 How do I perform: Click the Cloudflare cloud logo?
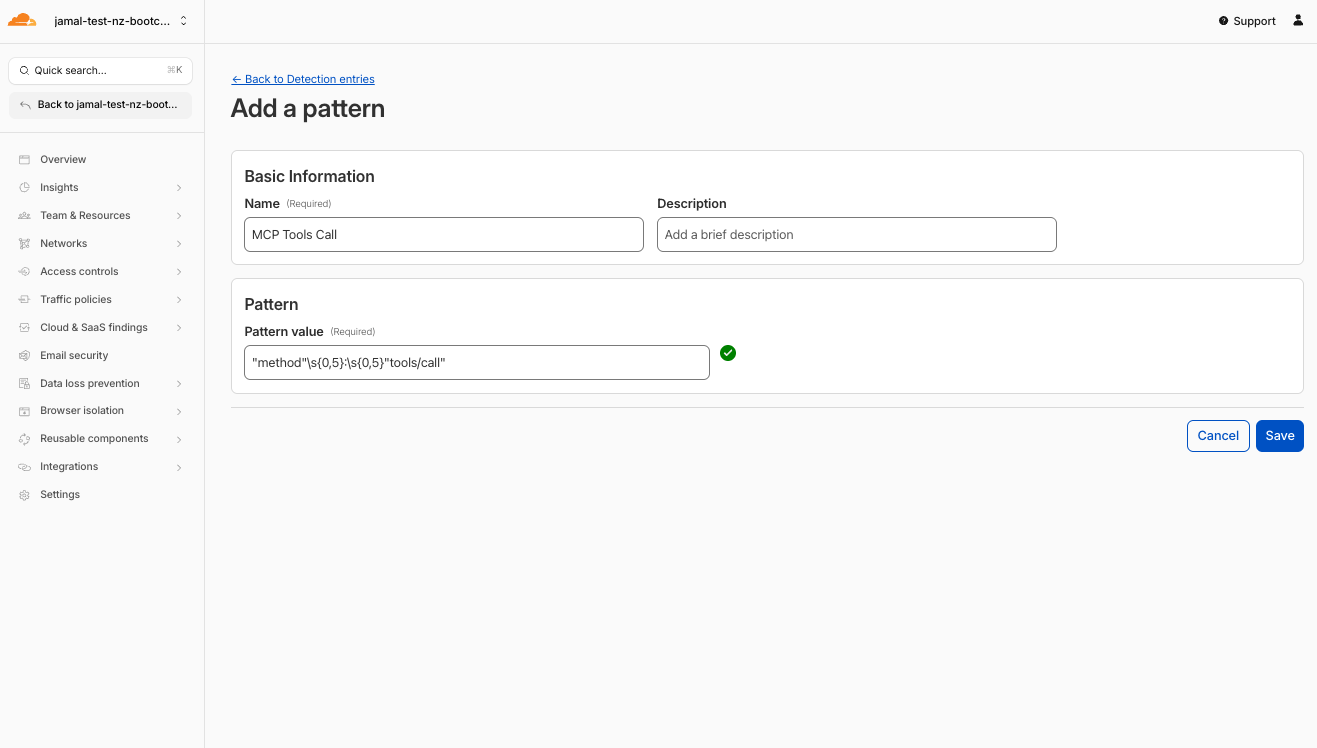coord(22,20)
